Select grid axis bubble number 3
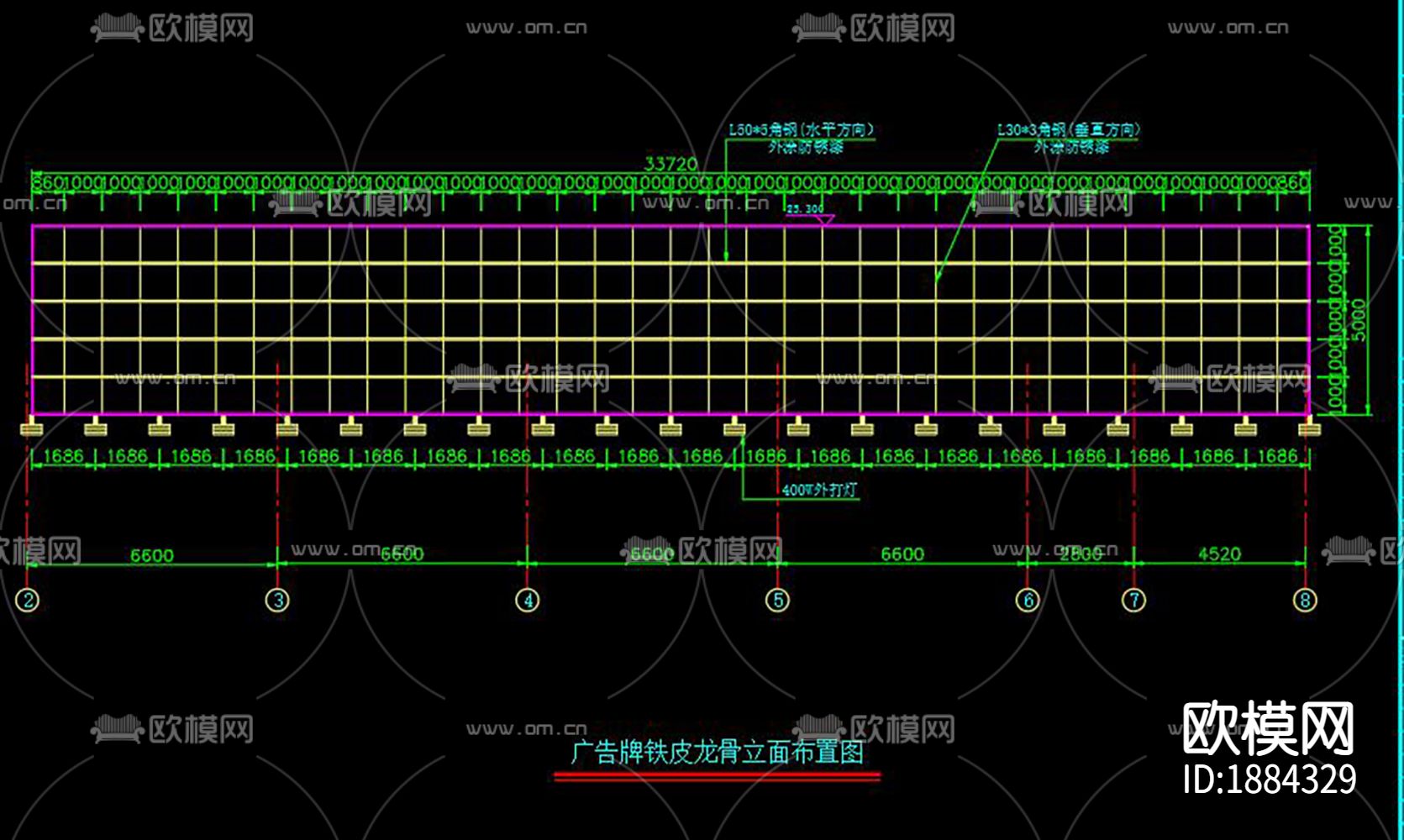Screen dimensions: 1404x840 pos(277,600)
